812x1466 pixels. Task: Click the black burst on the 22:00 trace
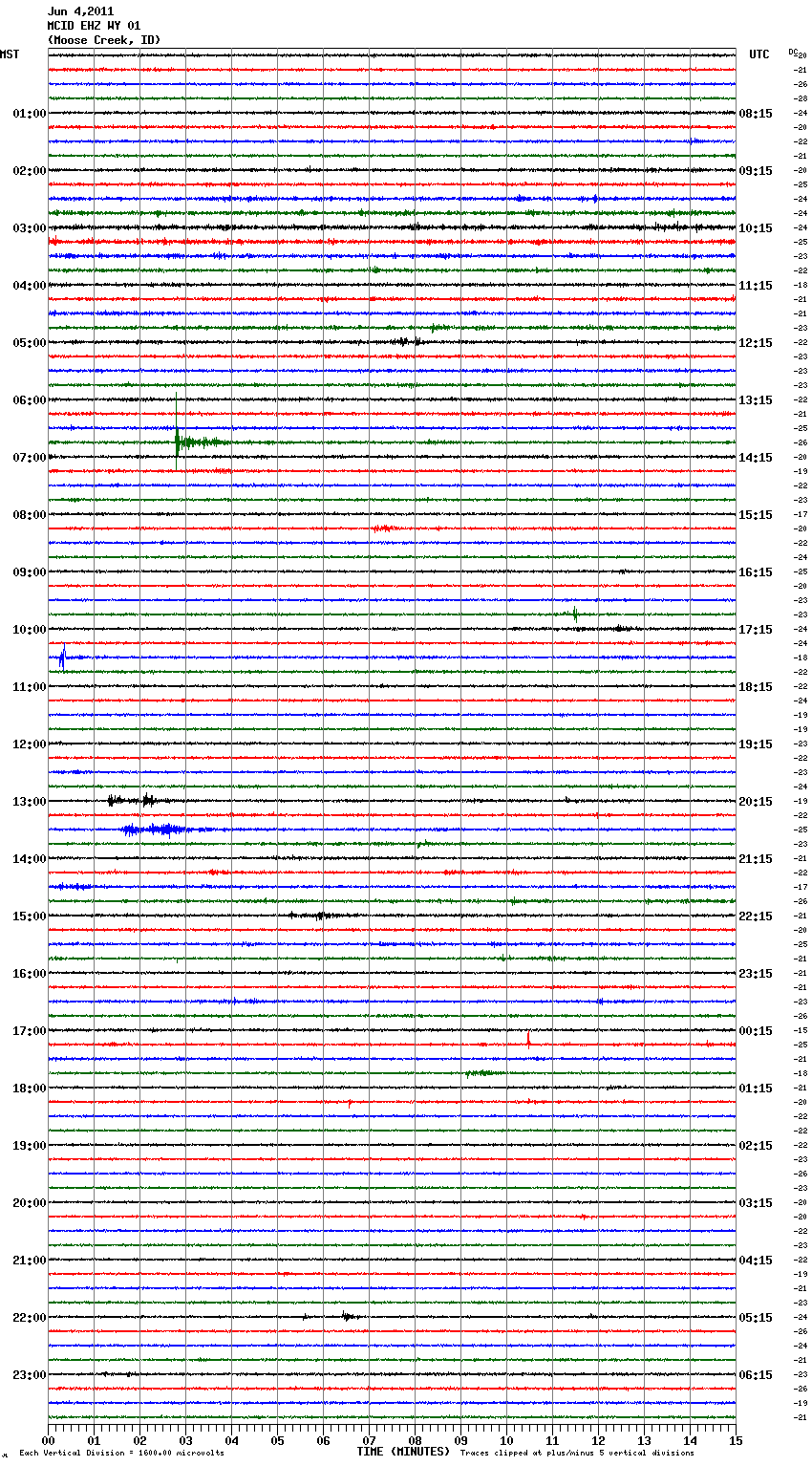tap(349, 1317)
